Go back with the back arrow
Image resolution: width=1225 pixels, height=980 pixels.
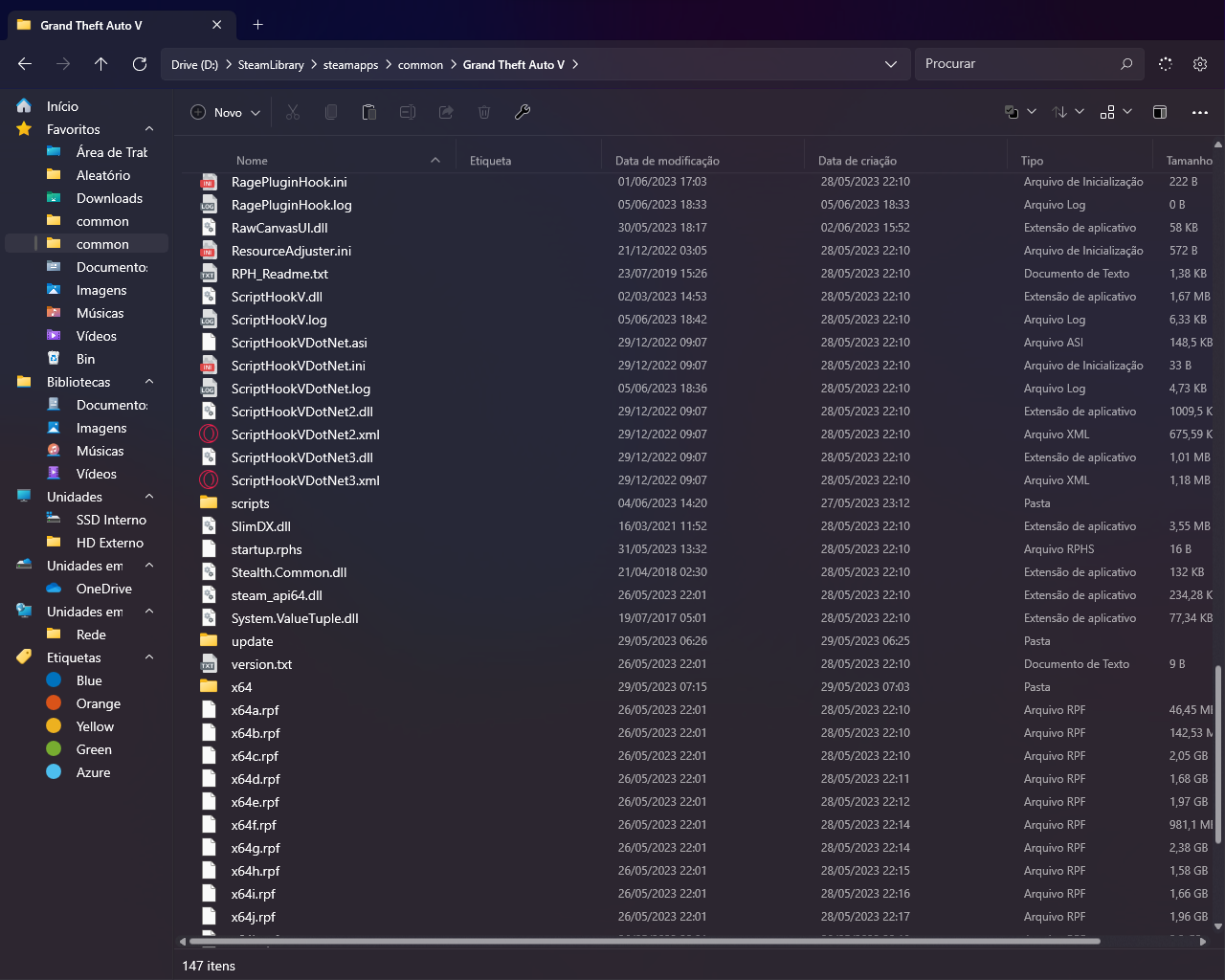(25, 64)
